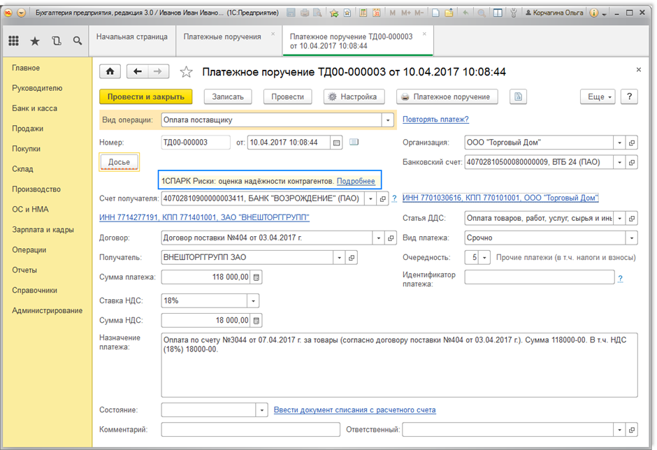Viewport: 657px width, 450px height.
Task: Click the home button in document header
Action: tap(110, 72)
